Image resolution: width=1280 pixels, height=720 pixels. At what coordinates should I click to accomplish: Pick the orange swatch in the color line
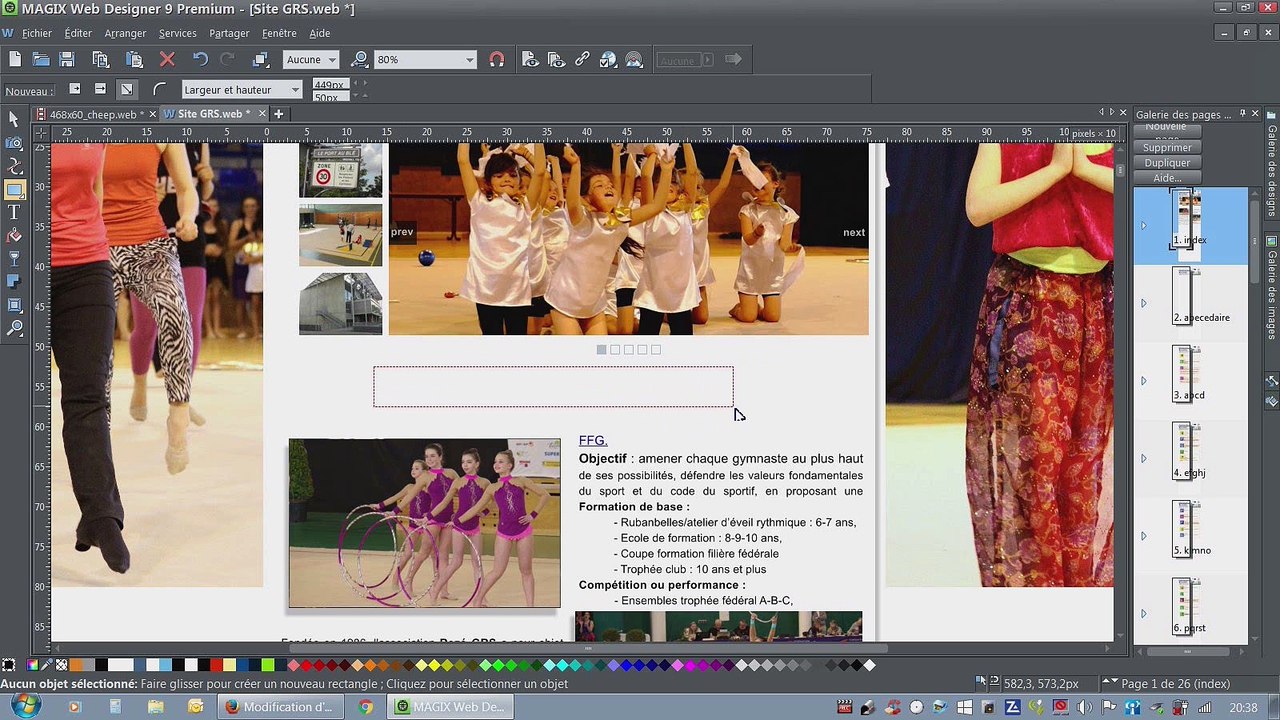77,665
